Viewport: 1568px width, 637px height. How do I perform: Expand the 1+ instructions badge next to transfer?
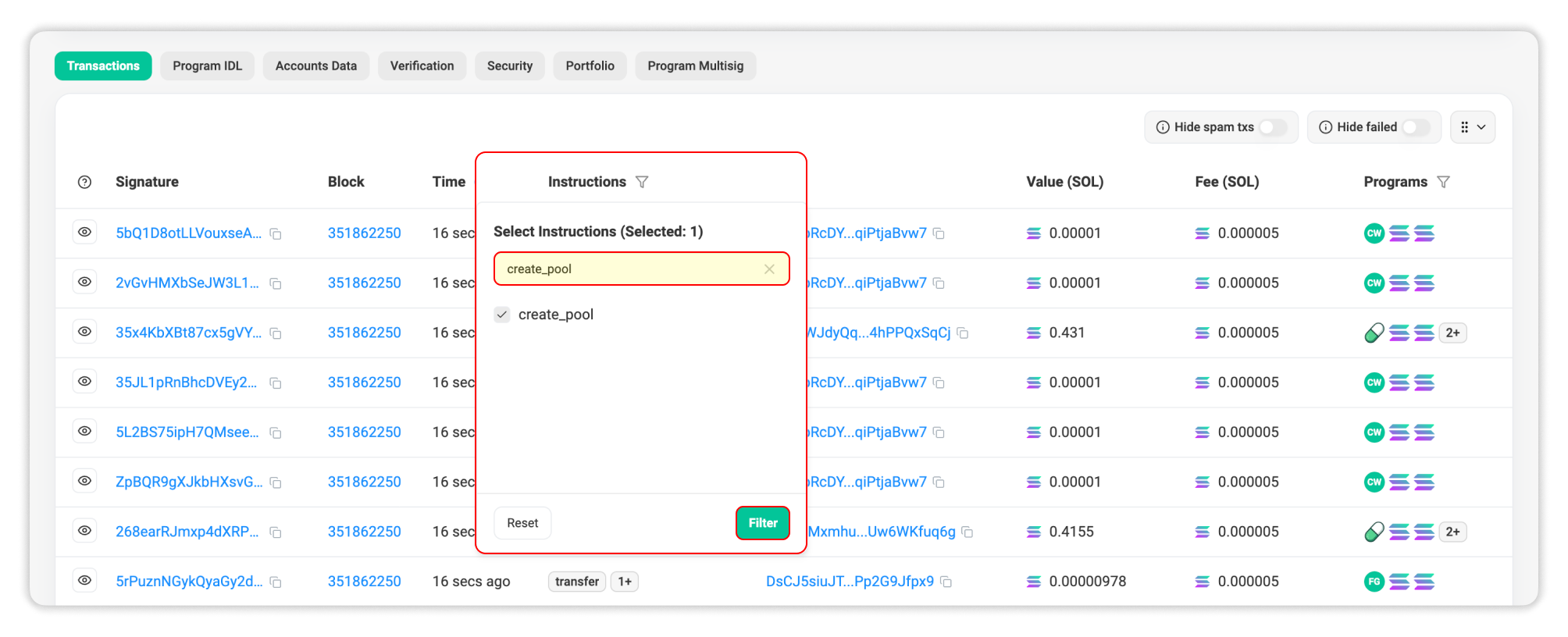point(624,582)
